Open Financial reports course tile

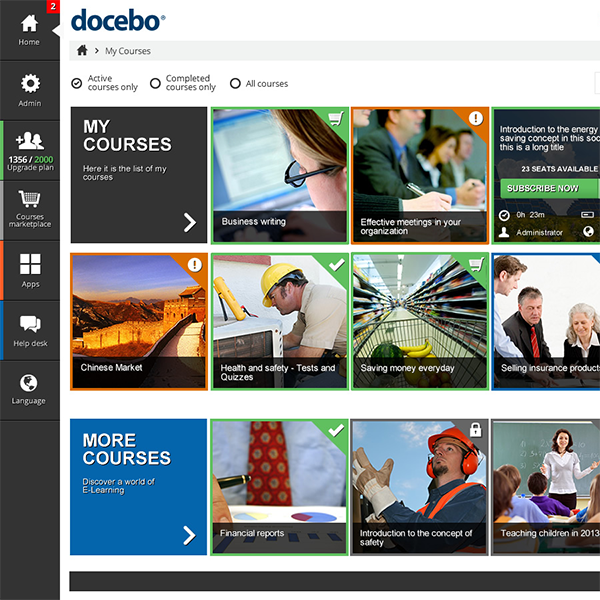click(x=279, y=485)
